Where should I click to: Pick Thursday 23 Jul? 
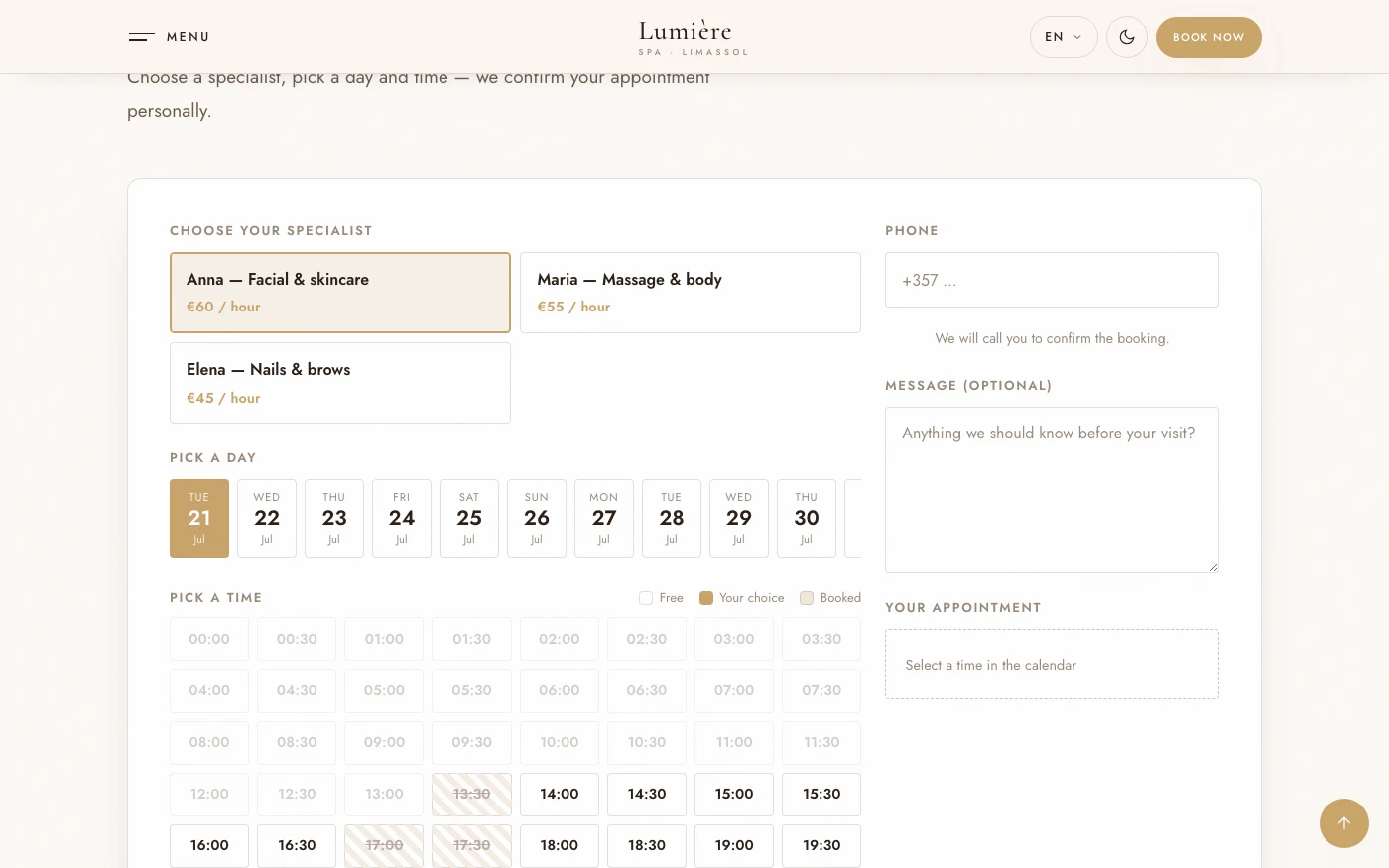pyautogui.click(x=334, y=518)
